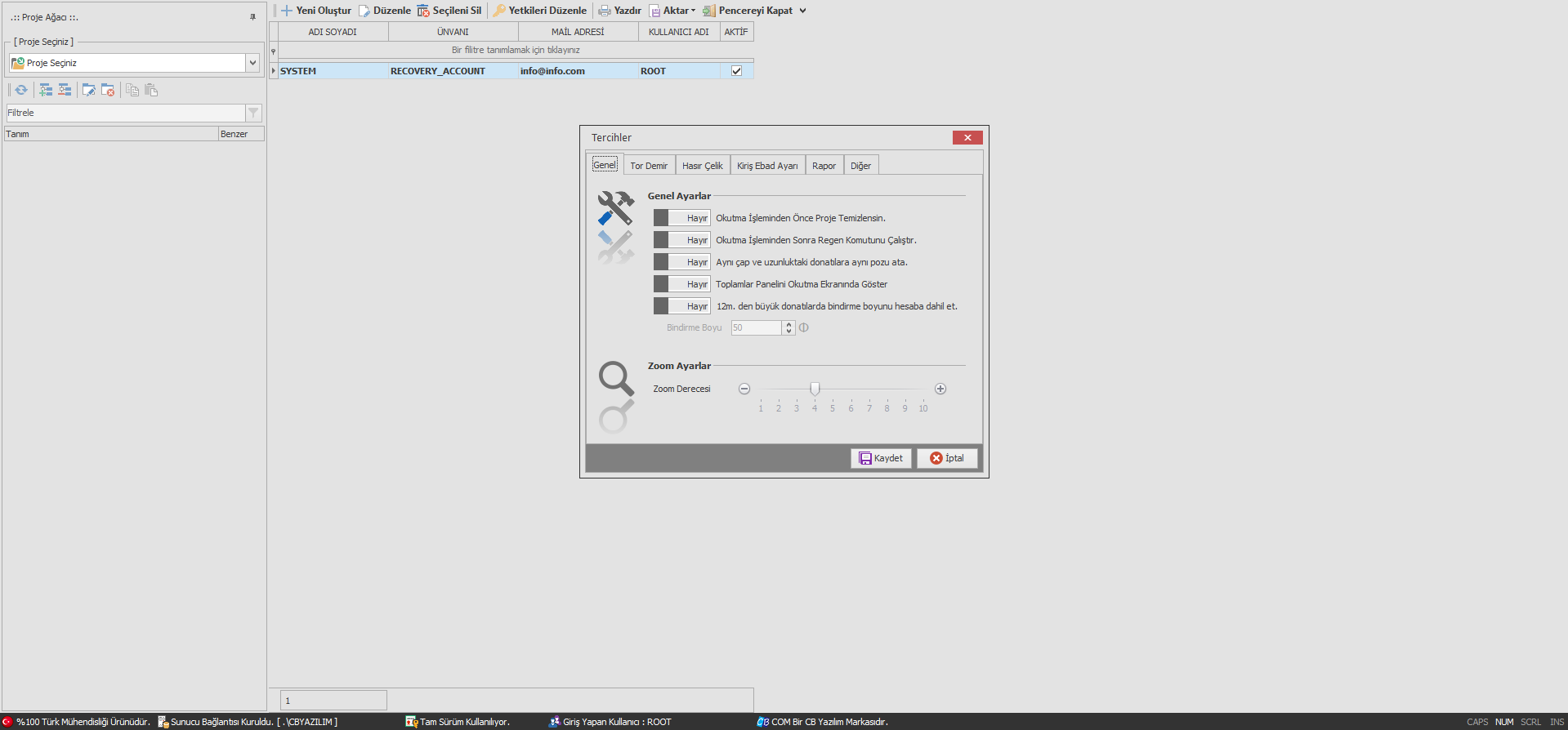
Task: Click the filter row 'Bir filitre tanımlamak için tıklayınız'
Action: coord(516,50)
